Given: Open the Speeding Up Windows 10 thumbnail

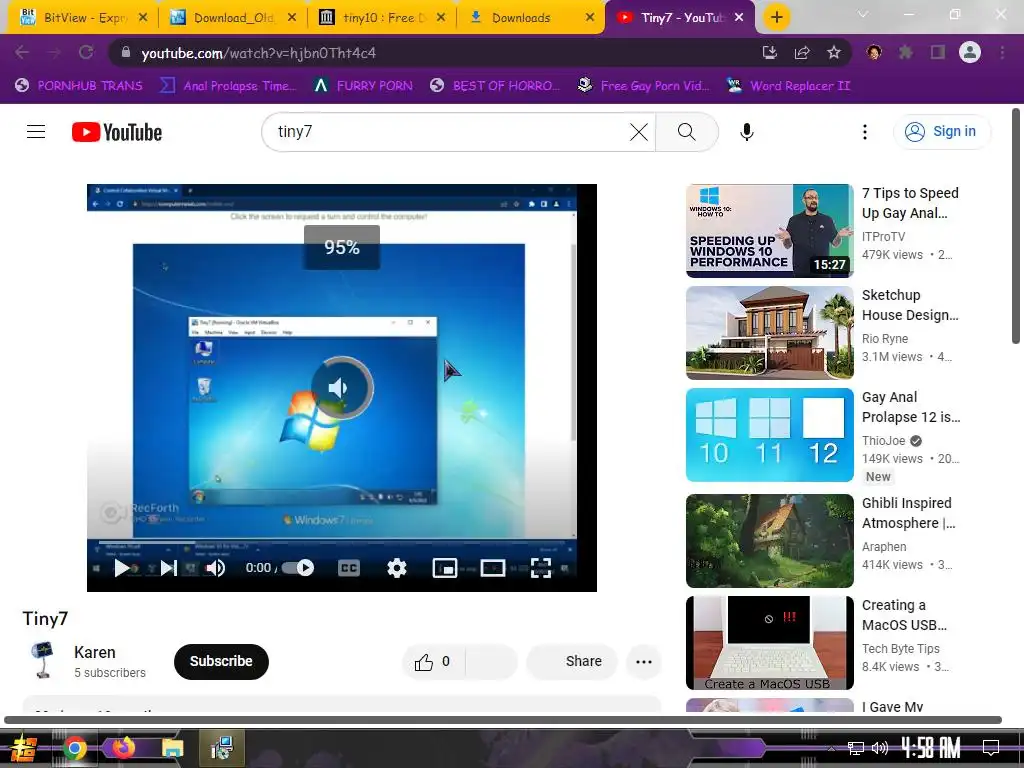Looking at the screenshot, I should 769,231.
